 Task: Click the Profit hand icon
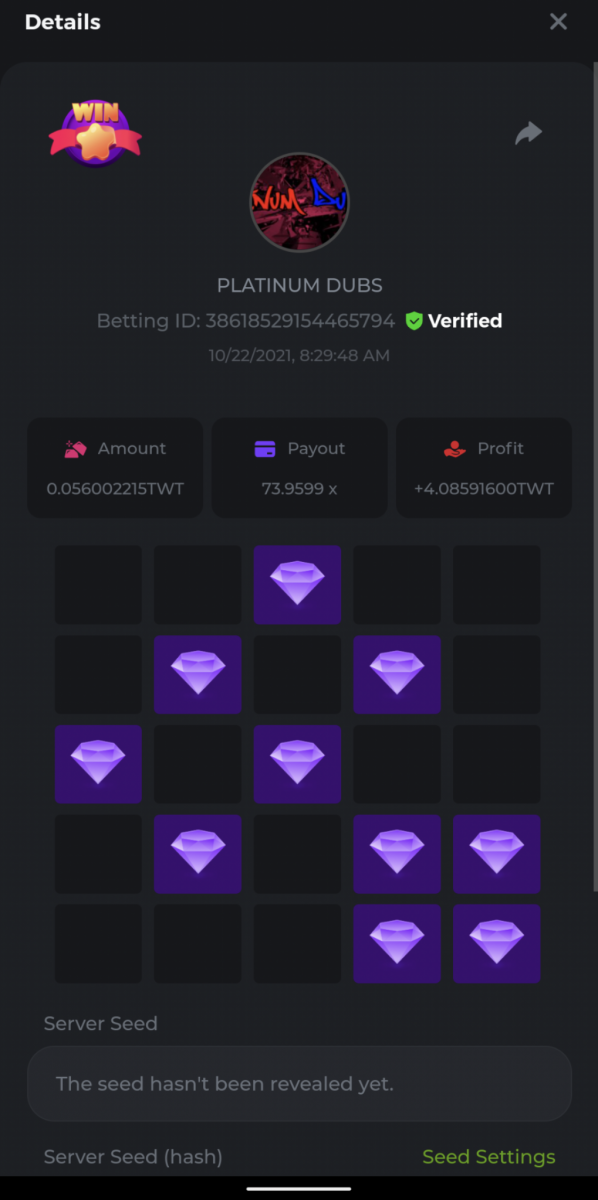(454, 449)
